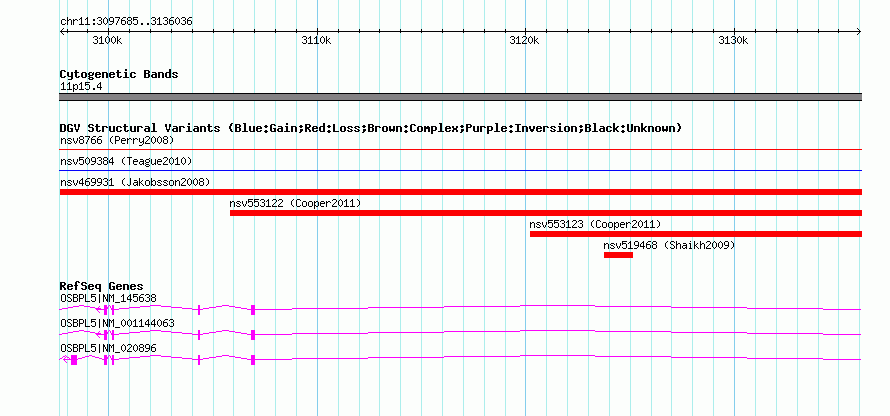Click the thin blue nsv509384 gain line

(460, 170)
